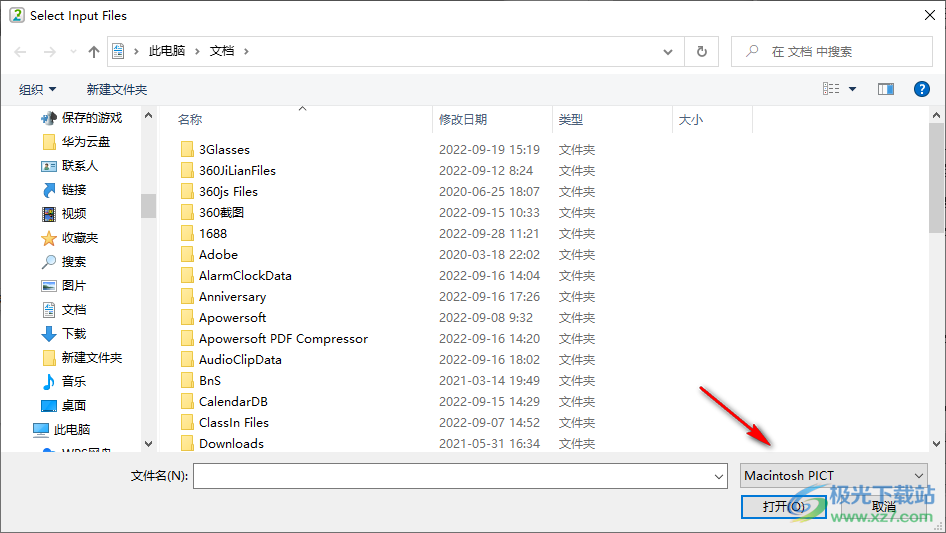Open more view options dropdown arrow
Image resolution: width=946 pixels, height=533 pixels.
pos(852,89)
